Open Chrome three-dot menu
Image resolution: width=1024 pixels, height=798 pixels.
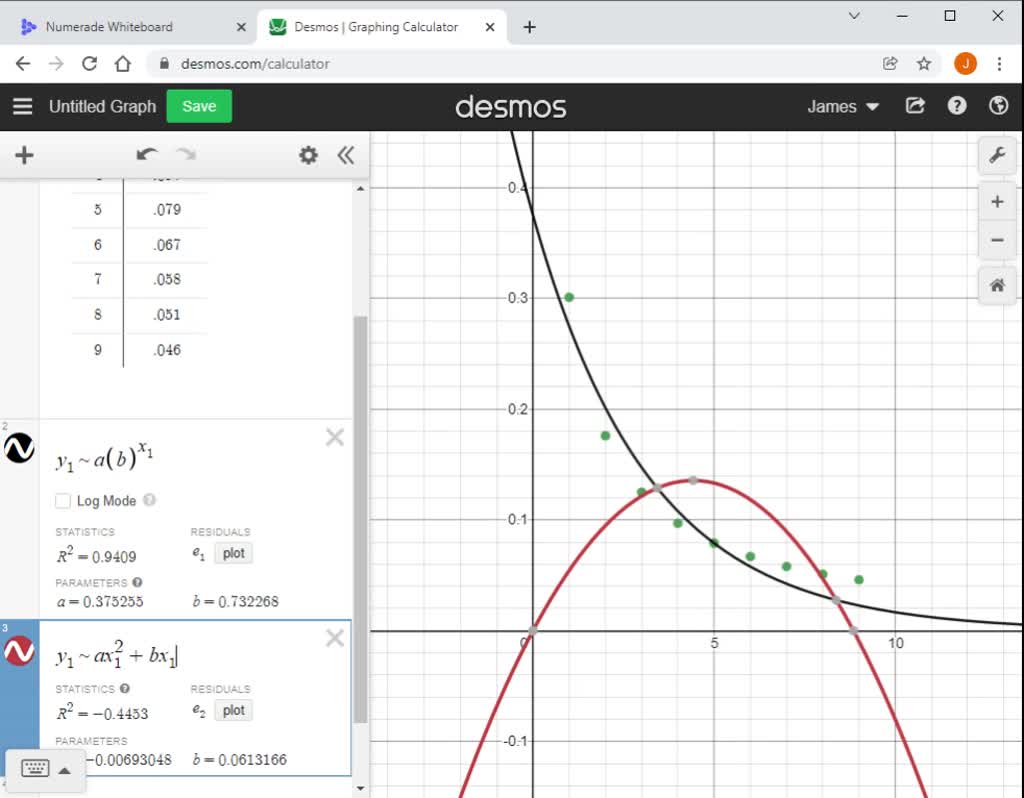tap(999, 63)
